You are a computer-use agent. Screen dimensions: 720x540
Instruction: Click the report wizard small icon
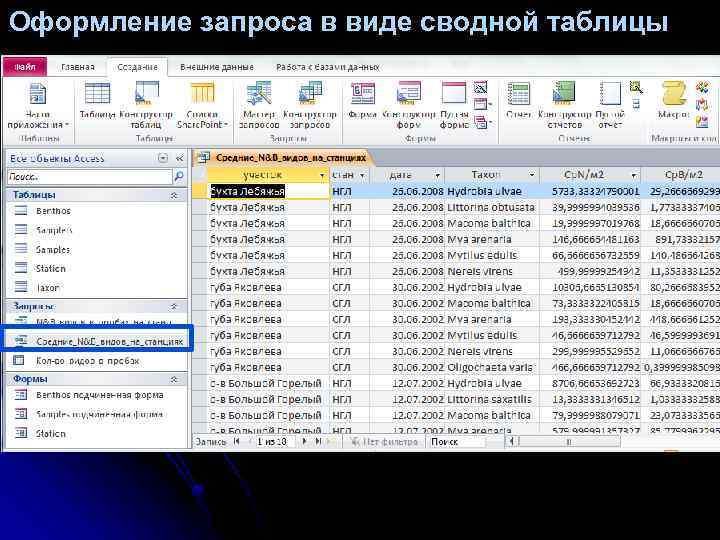pyautogui.click(x=636, y=87)
